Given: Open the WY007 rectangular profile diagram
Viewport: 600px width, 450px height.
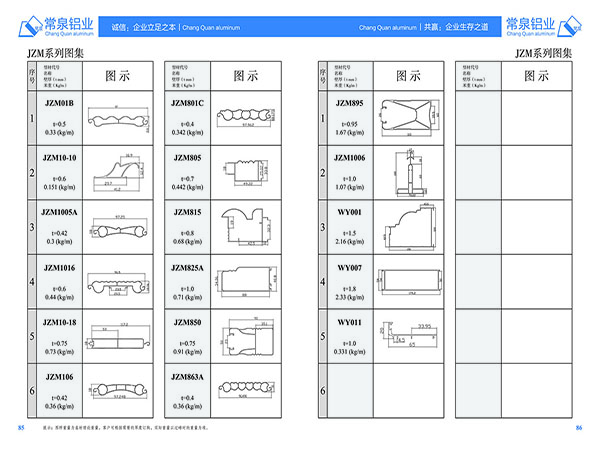Looking at the screenshot, I should tap(410, 282).
